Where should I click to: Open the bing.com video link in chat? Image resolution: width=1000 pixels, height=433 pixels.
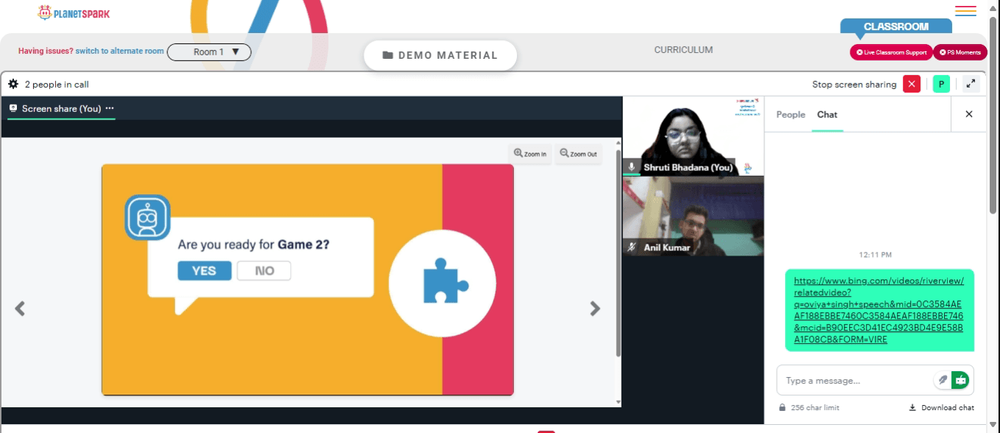(879, 310)
